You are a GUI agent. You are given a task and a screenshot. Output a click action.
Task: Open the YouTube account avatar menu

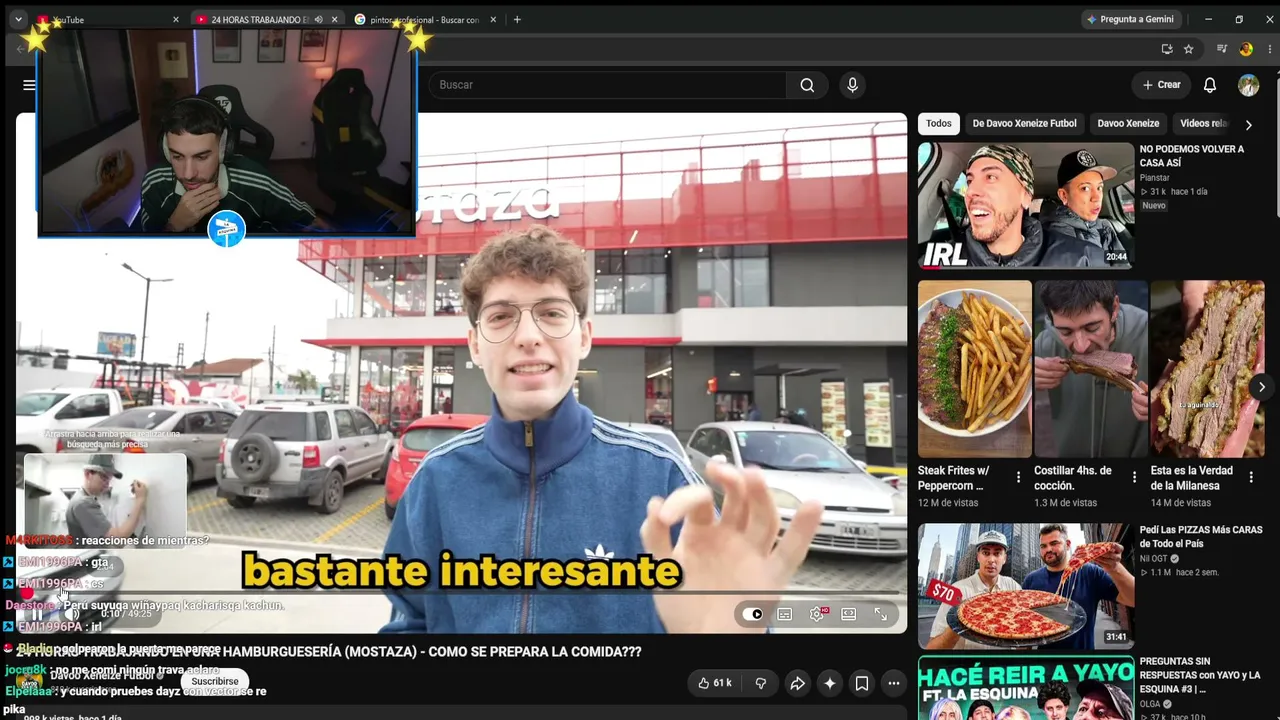click(x=1248, y=85)
